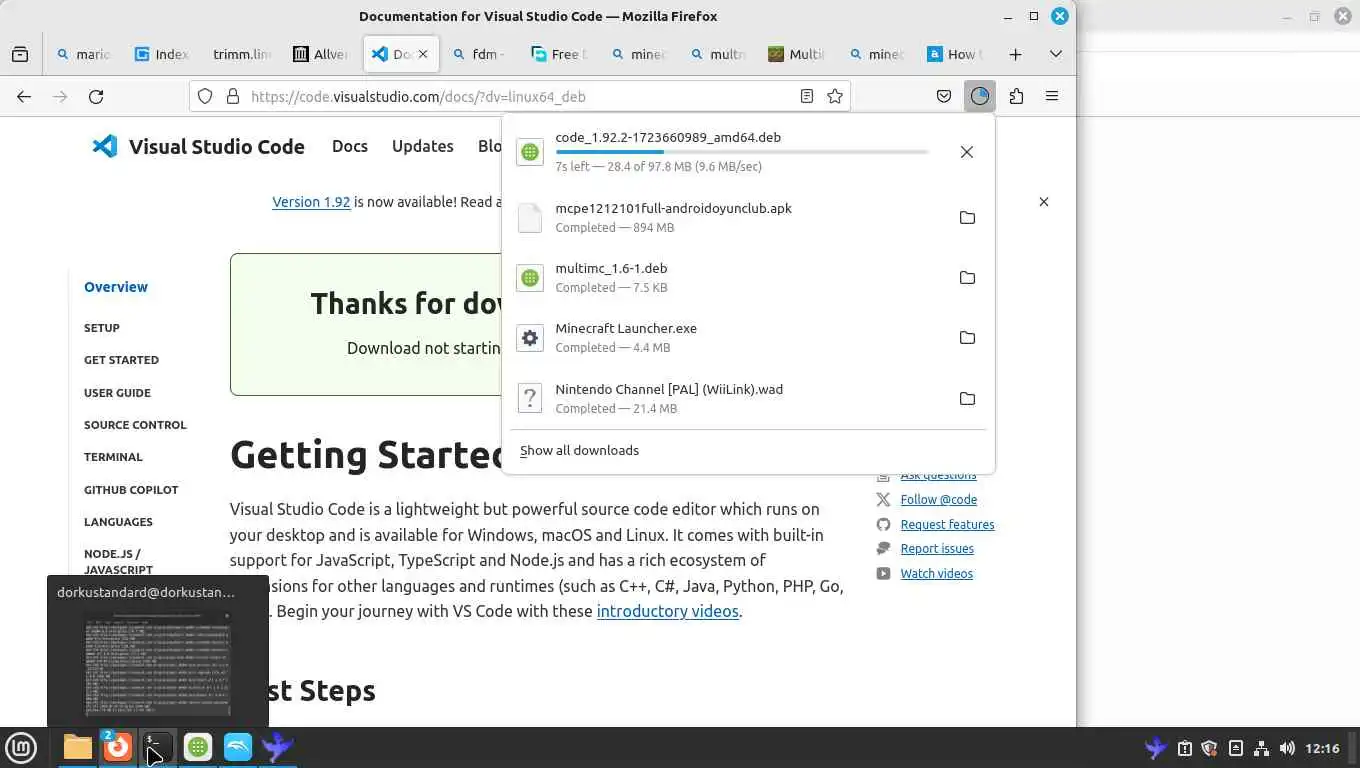Expand USER GUIDE section in sidebar
This screenshot has width=1360, height=768.
[x=117, y=393]
